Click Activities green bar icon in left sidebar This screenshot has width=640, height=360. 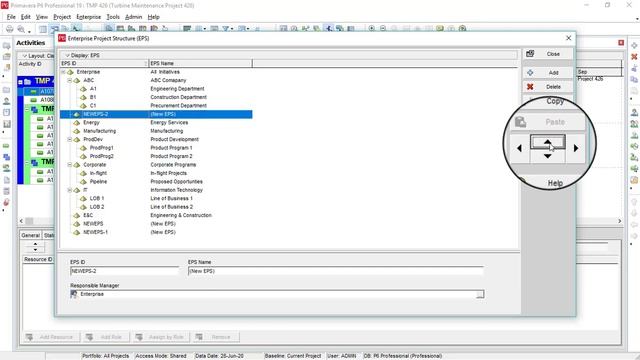point(7,146)
